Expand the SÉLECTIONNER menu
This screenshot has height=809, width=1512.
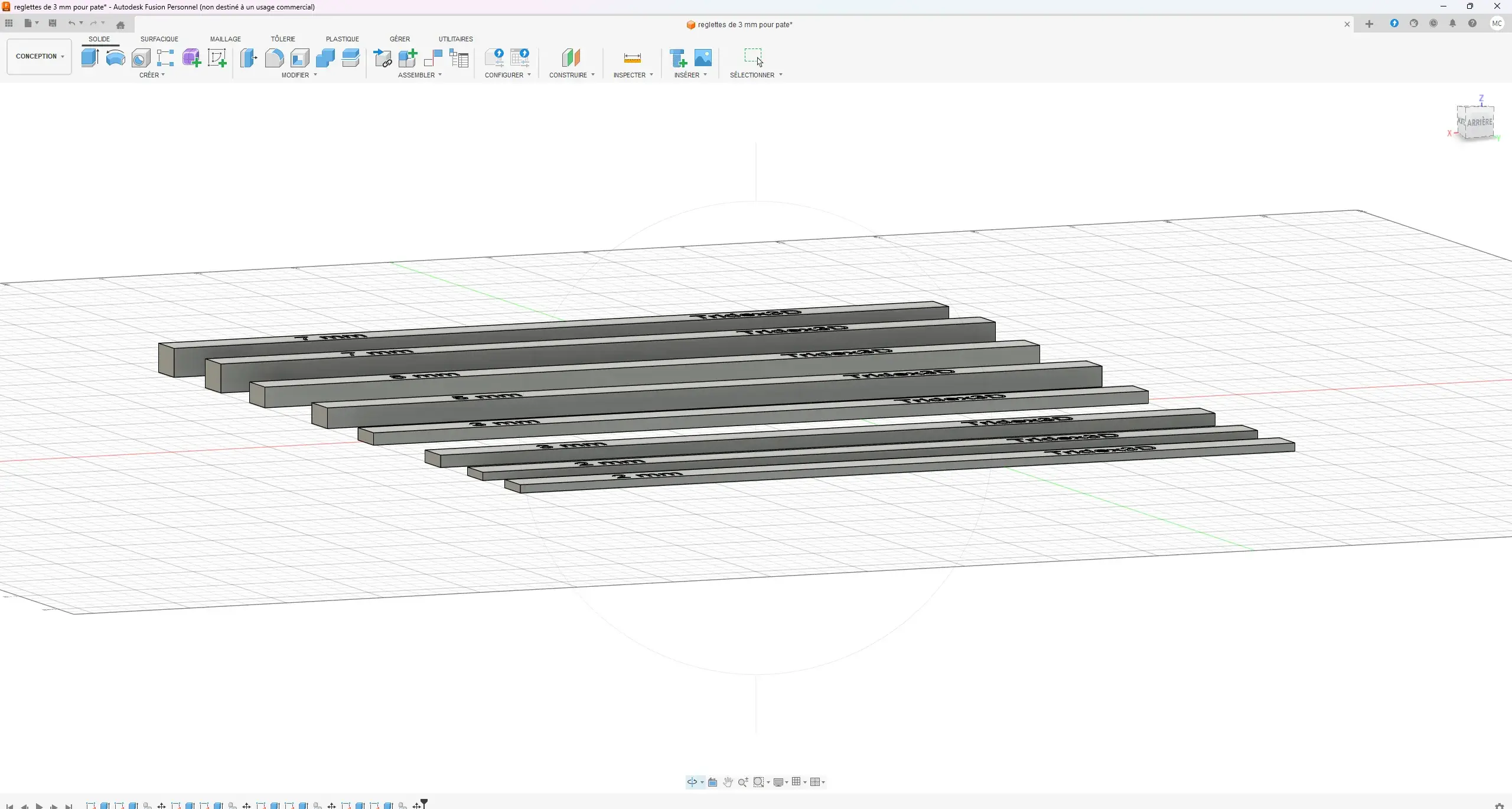[x=756, y=75]
